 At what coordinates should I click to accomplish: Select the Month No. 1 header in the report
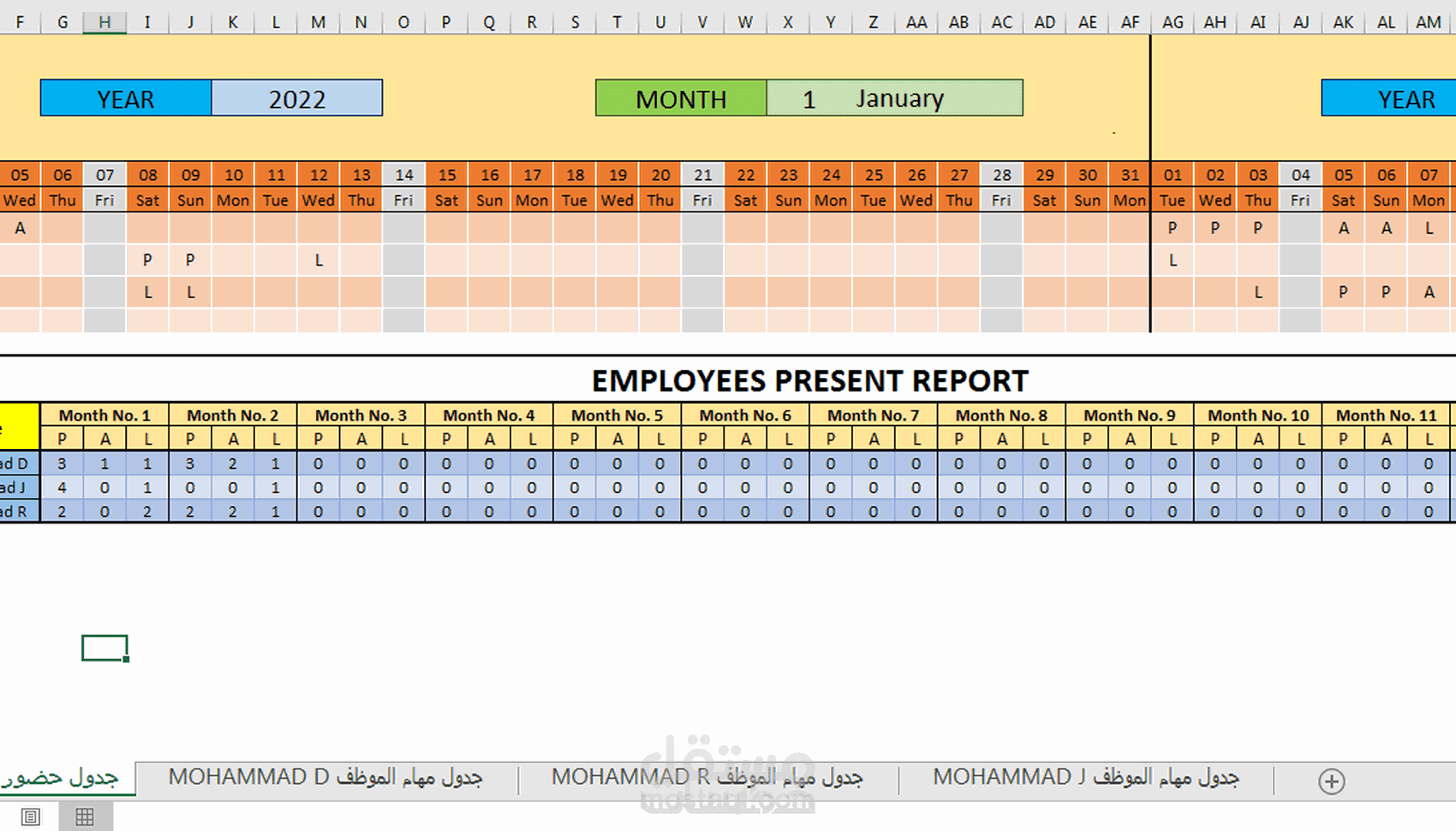click(104, 415)
